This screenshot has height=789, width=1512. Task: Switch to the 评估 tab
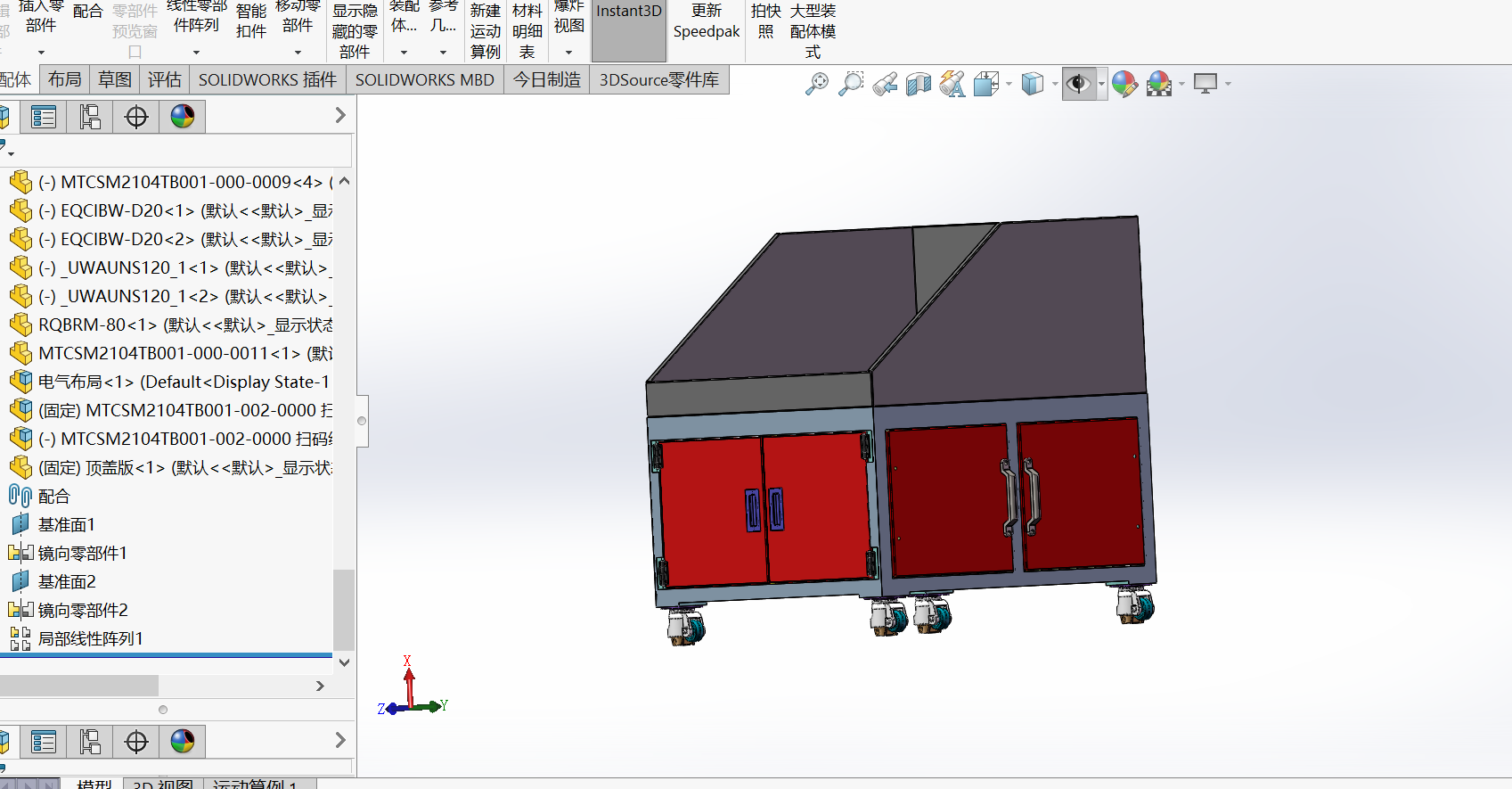tap(164, 80)
